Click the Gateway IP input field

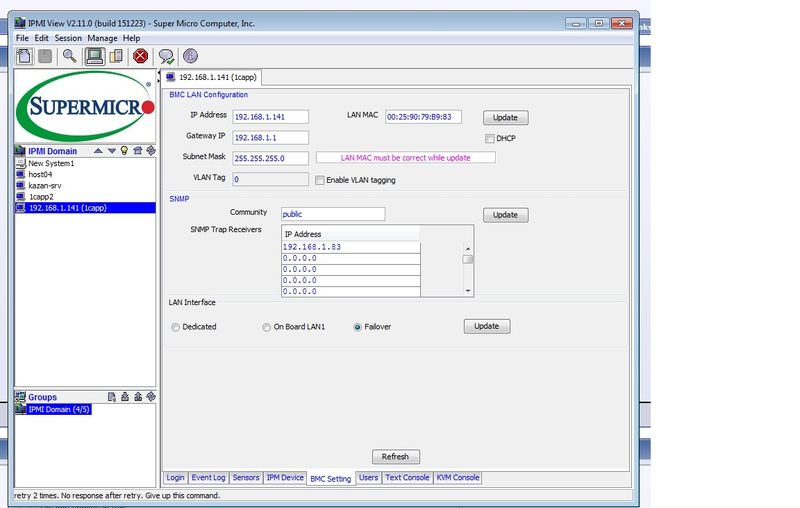(270, 137)
